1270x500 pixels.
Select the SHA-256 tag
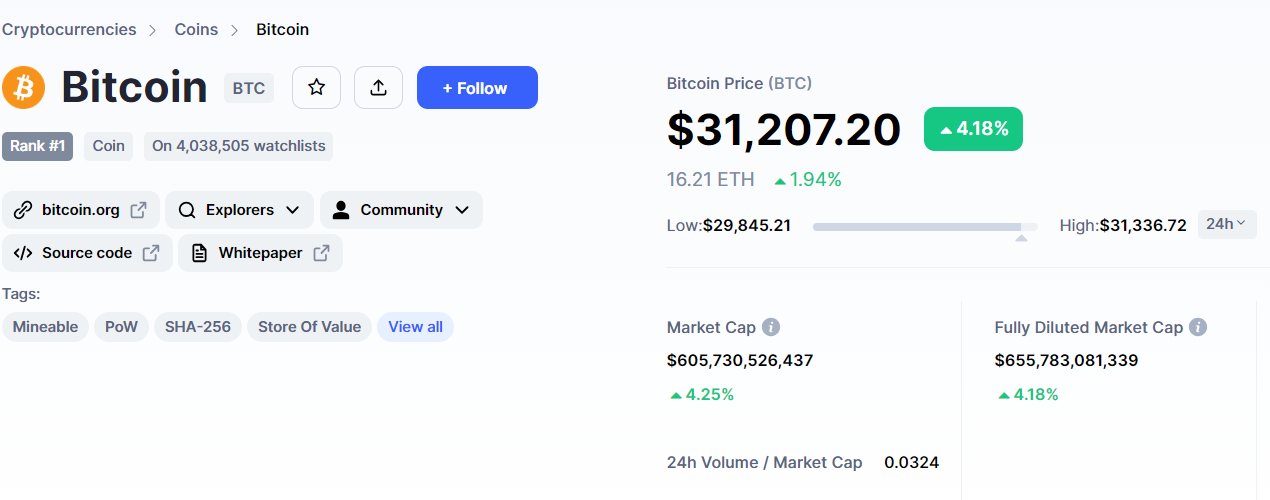(197, 327)
